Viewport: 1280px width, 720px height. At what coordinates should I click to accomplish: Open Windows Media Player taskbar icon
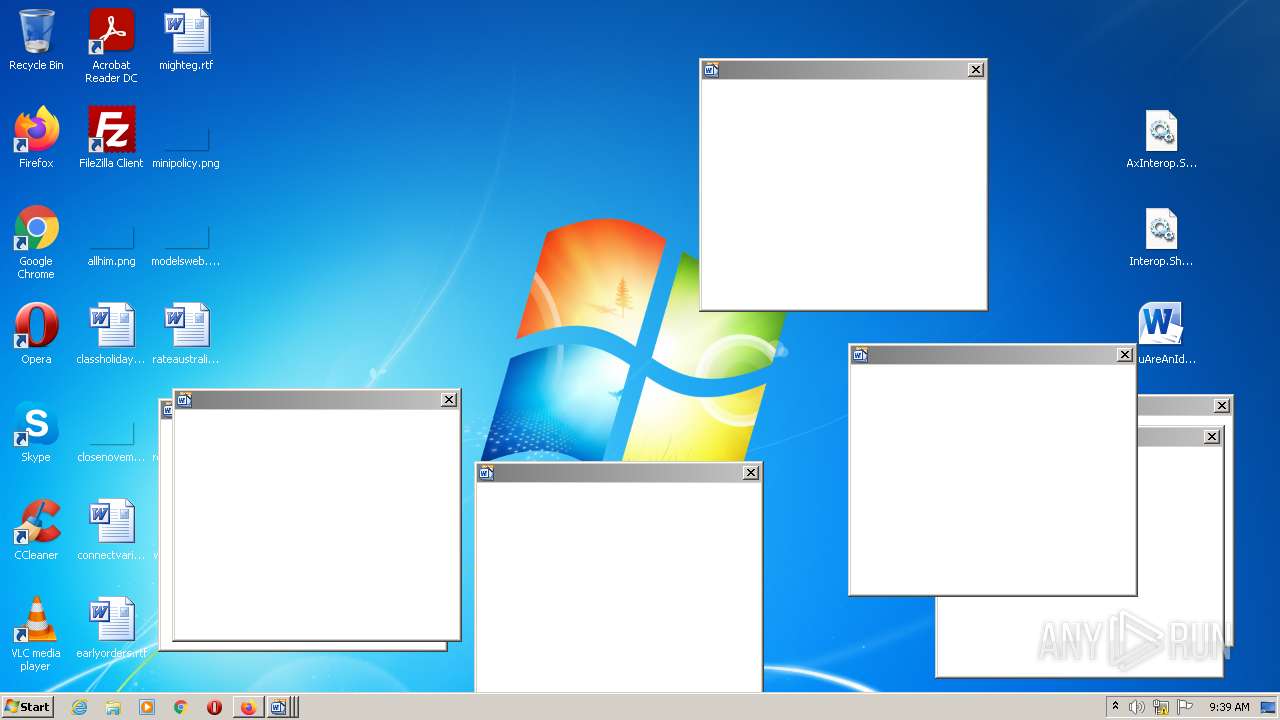point(147,707)
